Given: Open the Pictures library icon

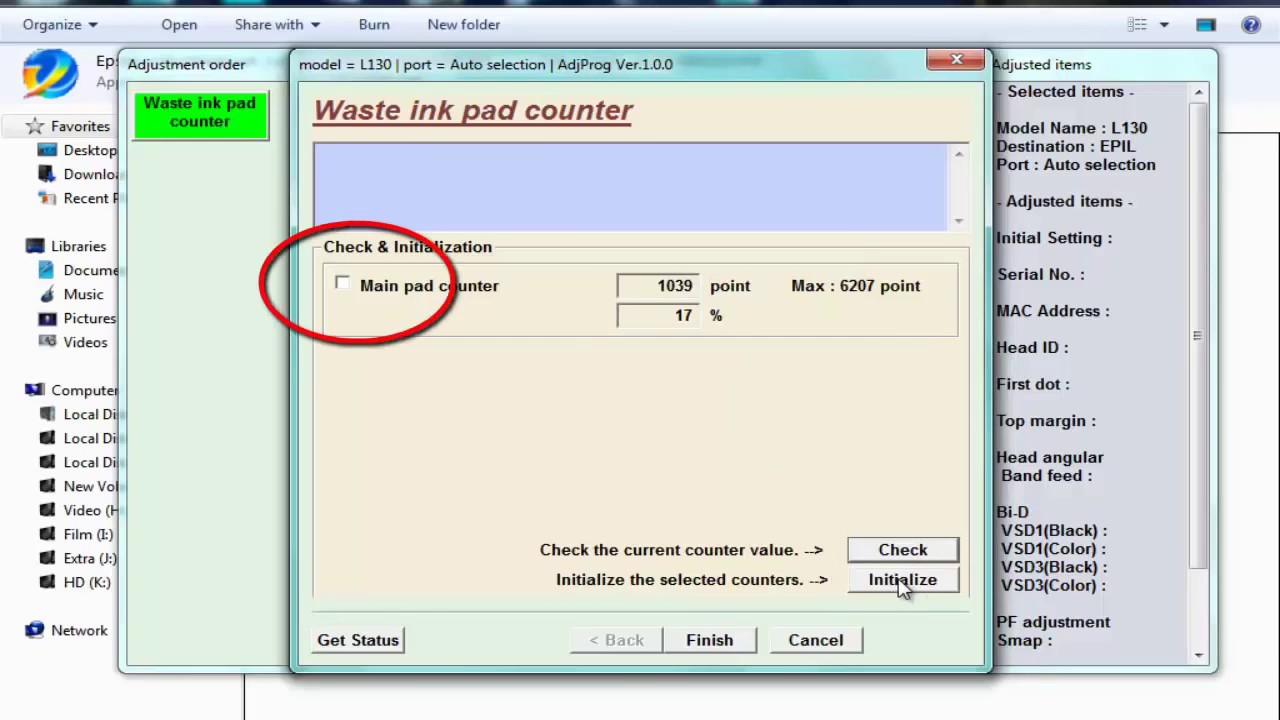Looking at the screenshot, I should pyautogui.click(x=47, y=318).
